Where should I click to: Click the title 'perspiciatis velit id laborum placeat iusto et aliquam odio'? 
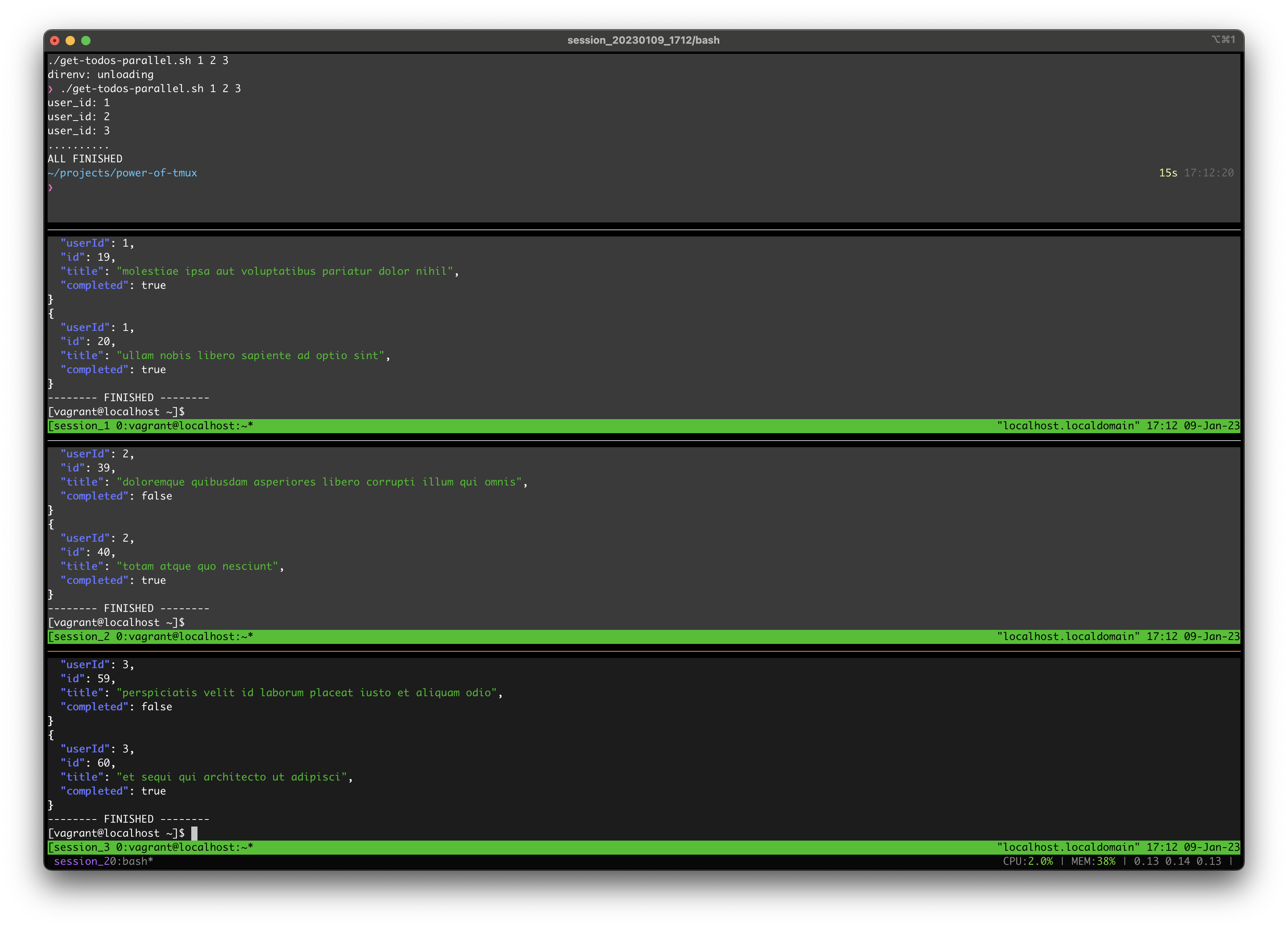click(x=307, y=693)
